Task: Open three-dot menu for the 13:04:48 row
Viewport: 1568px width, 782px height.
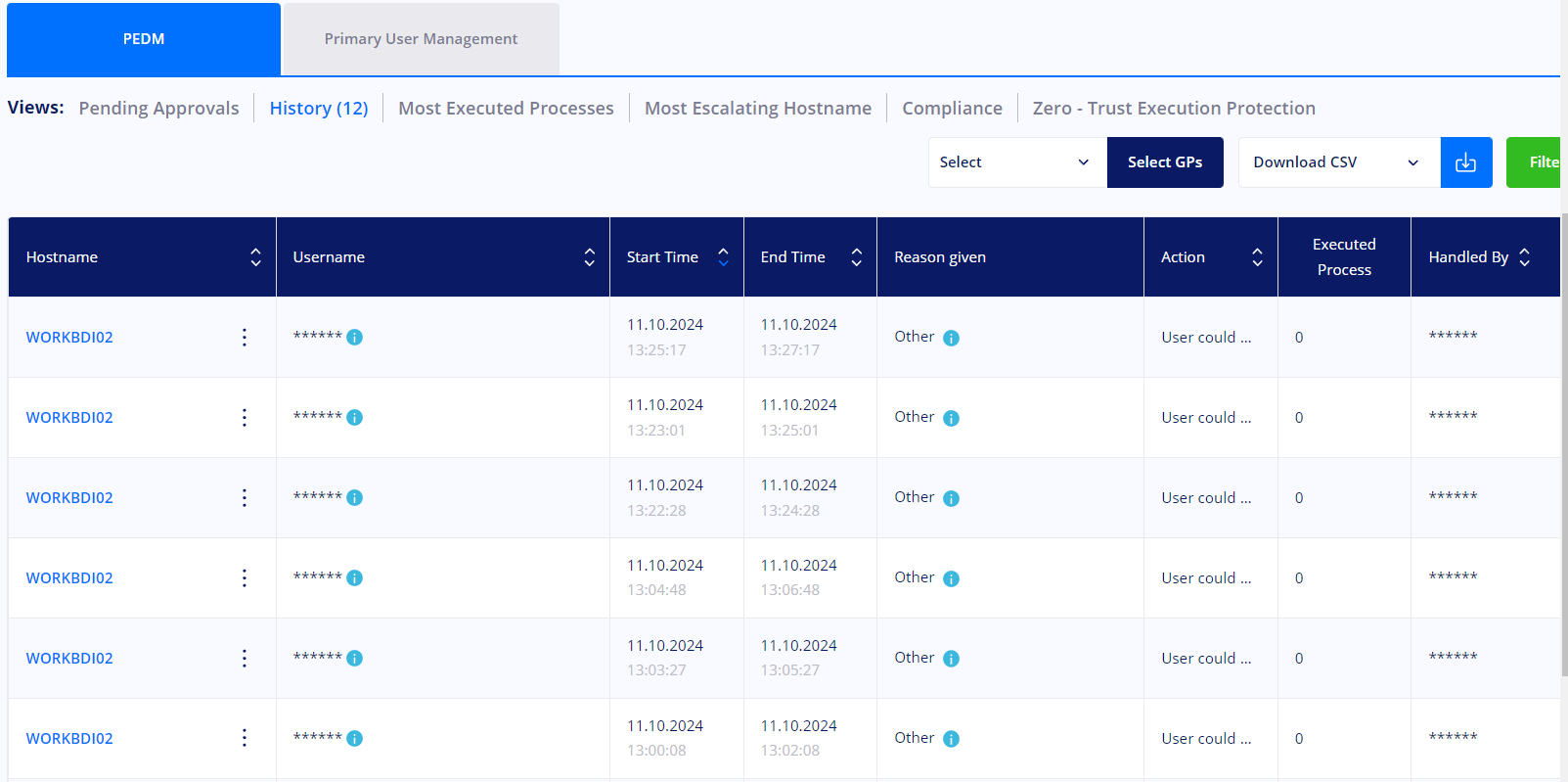Action: pos(245,578)
